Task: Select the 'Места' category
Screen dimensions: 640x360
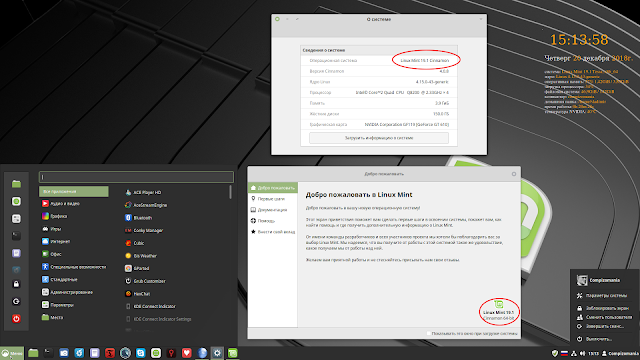Action: (74, 317)
